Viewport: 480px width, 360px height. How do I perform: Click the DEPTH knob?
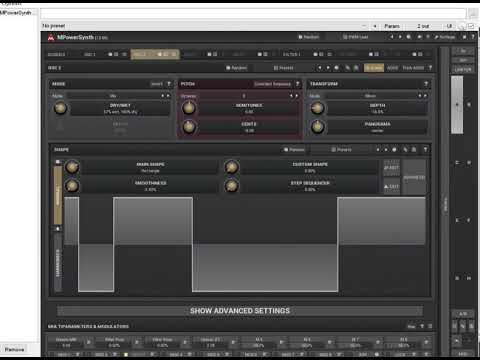[x=317, y=108]
